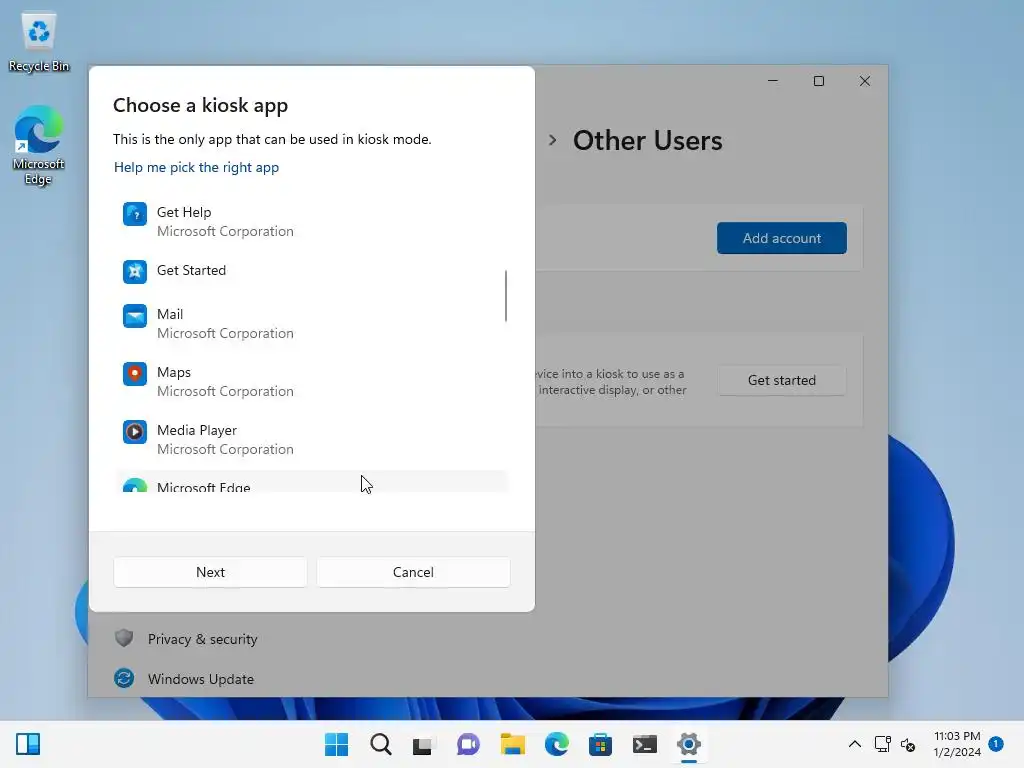Open Terminal from the taskbar

pos(645,744)
